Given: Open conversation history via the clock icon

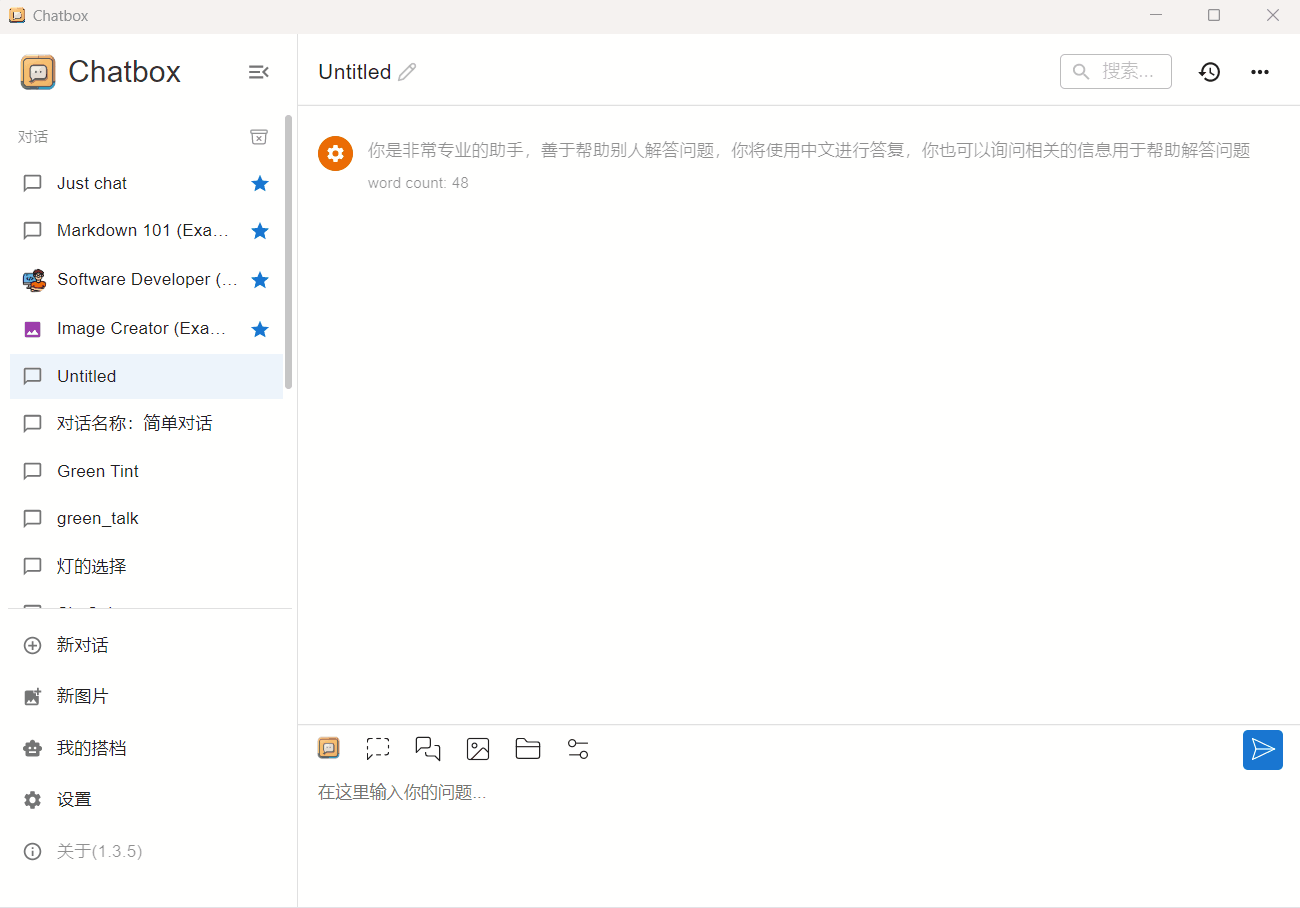Looking at the screenshot, I should pyautogui.click(x=1209, y=71).
